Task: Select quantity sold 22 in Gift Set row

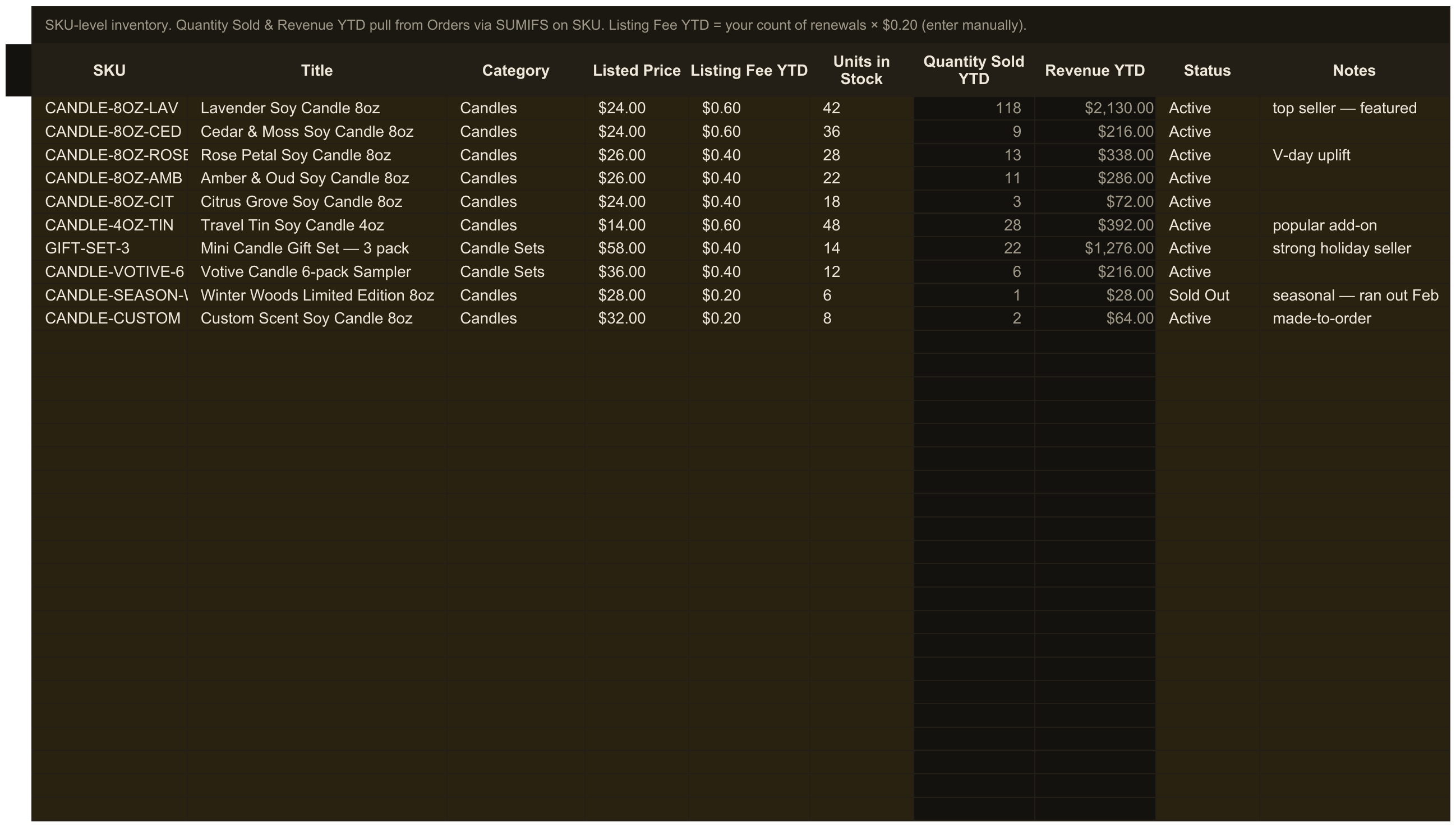Action: (x=974, y=248)
